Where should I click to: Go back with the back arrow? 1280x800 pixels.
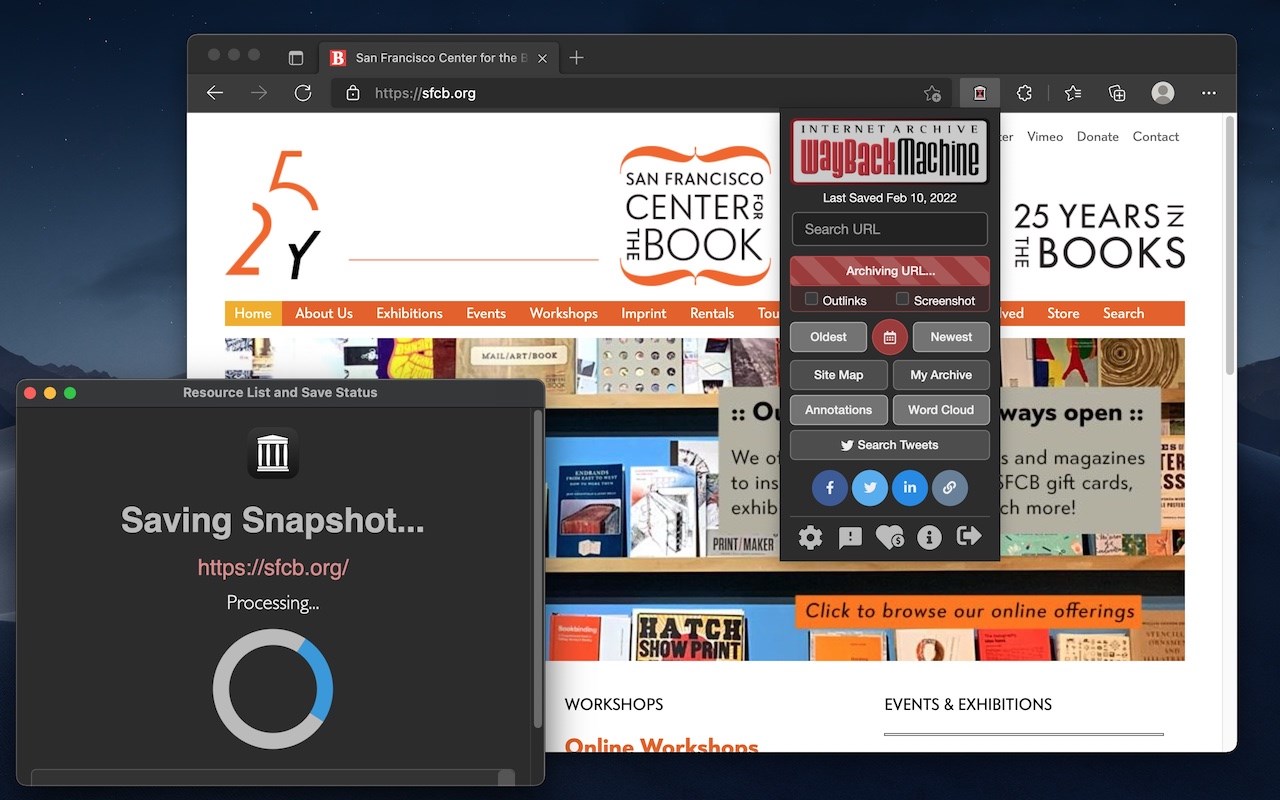[x=215, y=93]
